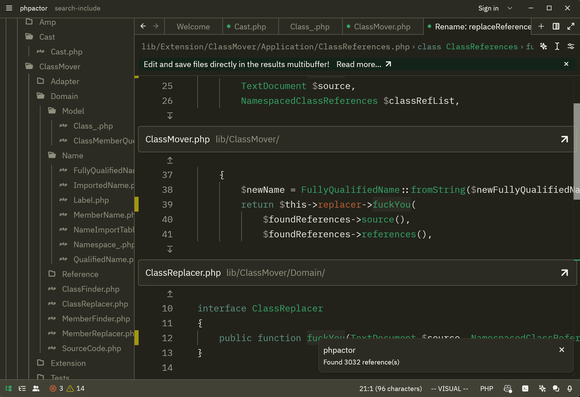Click the ClassMover.php excerpt file header

(357, 139)
